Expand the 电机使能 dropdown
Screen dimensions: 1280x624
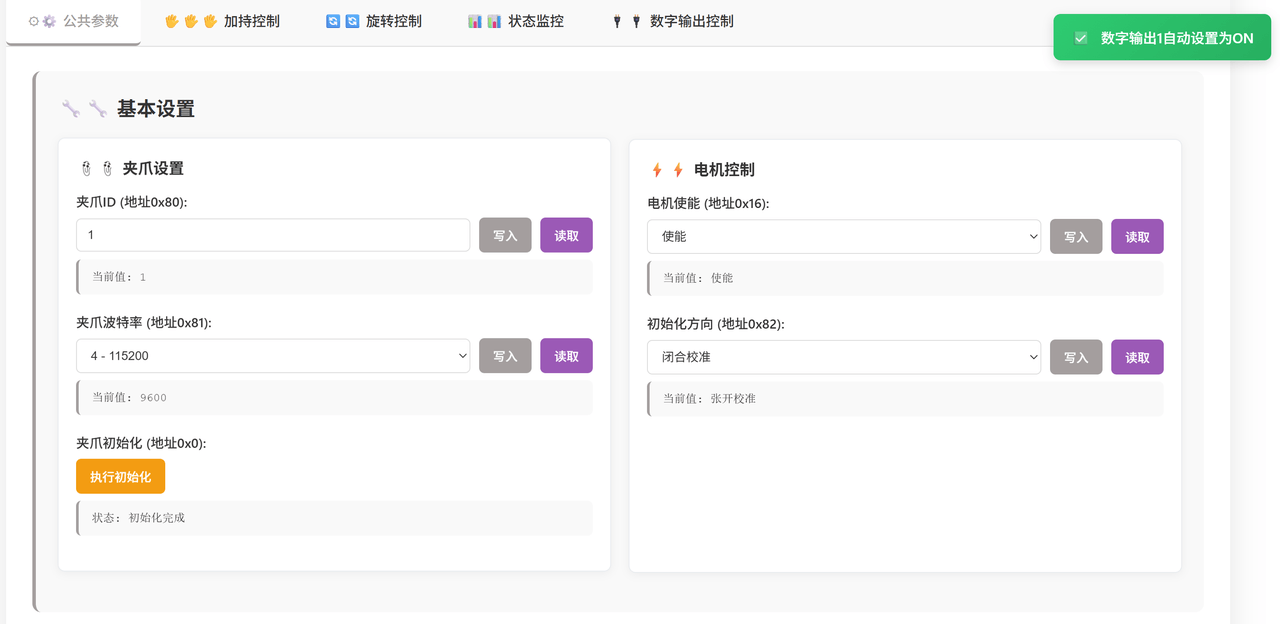[843, 237]
